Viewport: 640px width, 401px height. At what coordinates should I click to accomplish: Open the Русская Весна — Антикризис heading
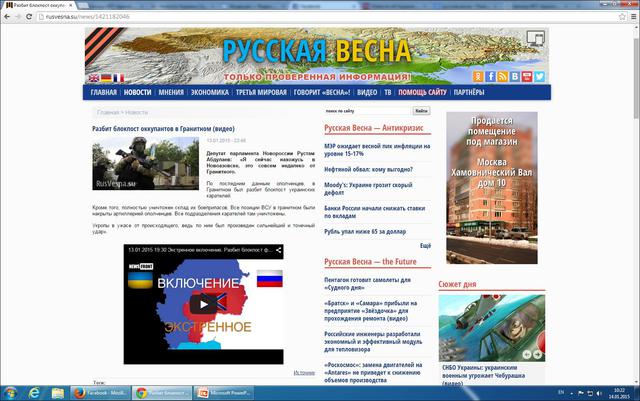373,128
